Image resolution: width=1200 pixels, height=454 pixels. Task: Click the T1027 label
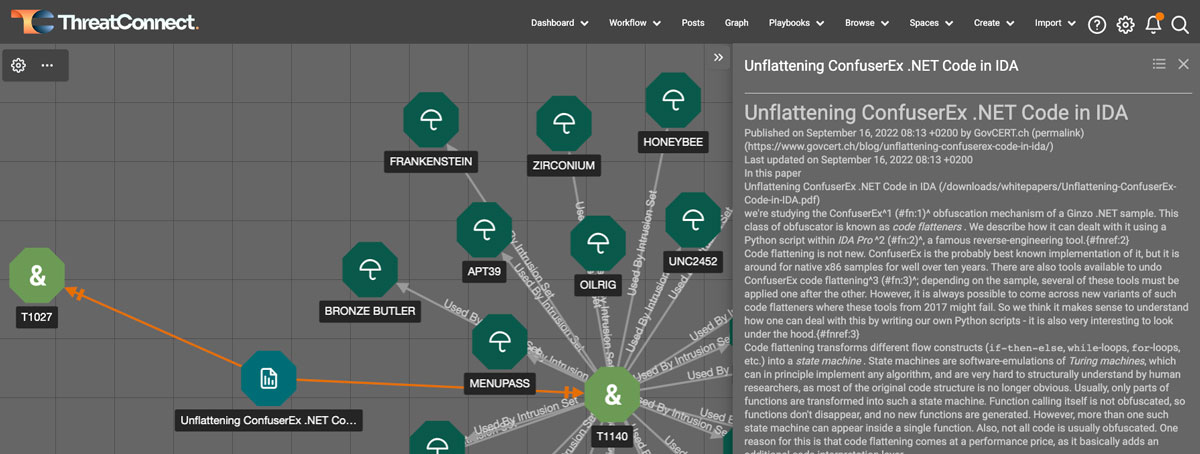(37, 318)
